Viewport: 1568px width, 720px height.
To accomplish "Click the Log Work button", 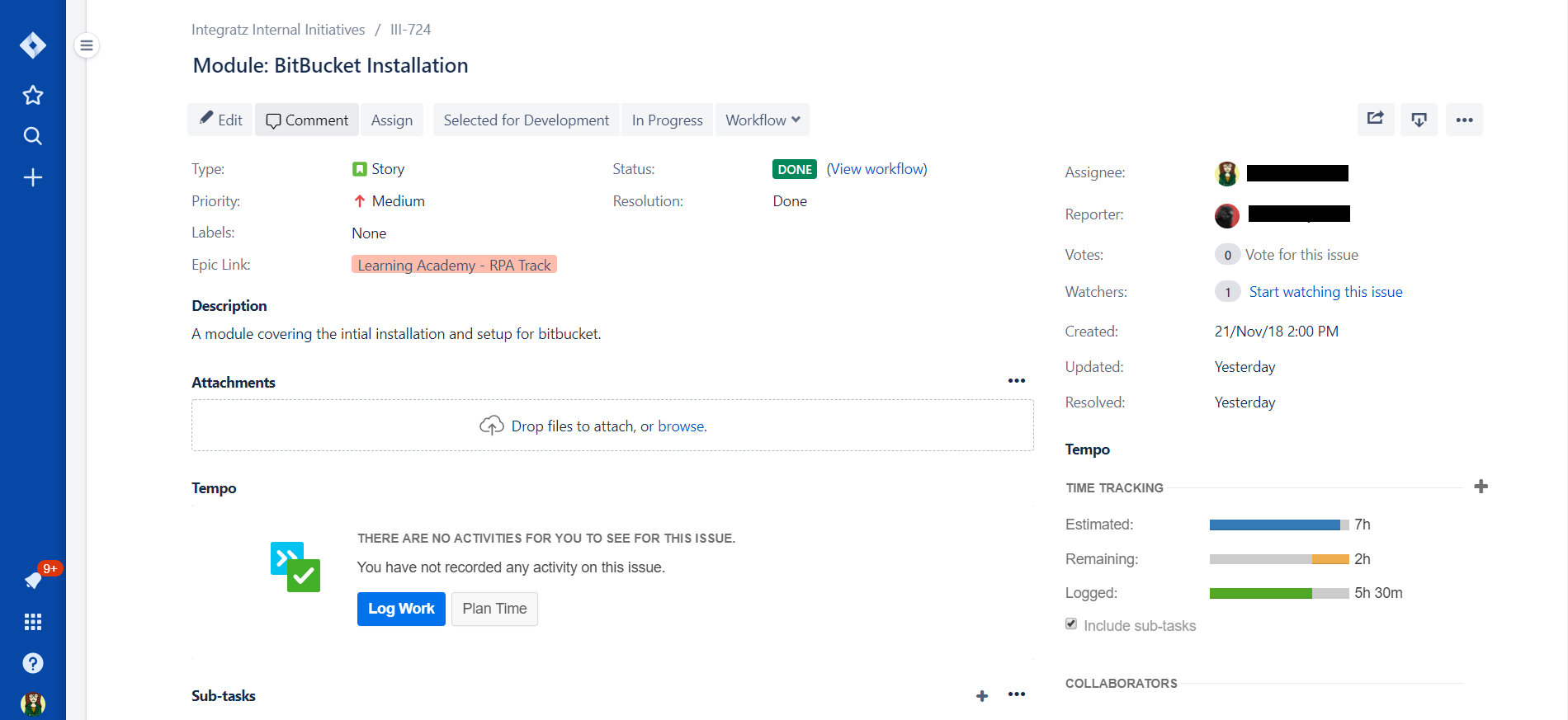I will pos(401,609).
